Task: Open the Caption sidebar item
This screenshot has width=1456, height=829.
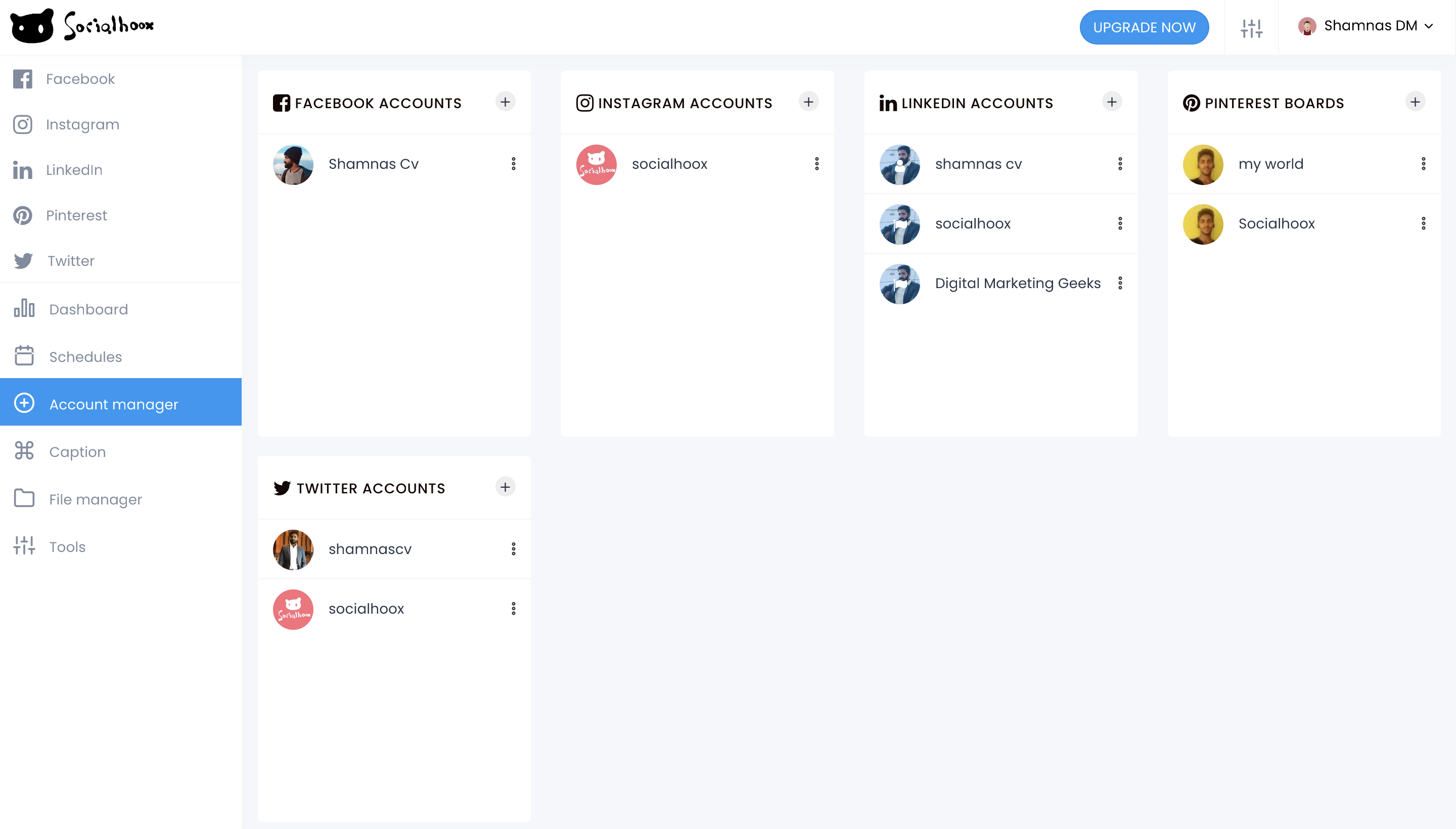Action: 77,452
